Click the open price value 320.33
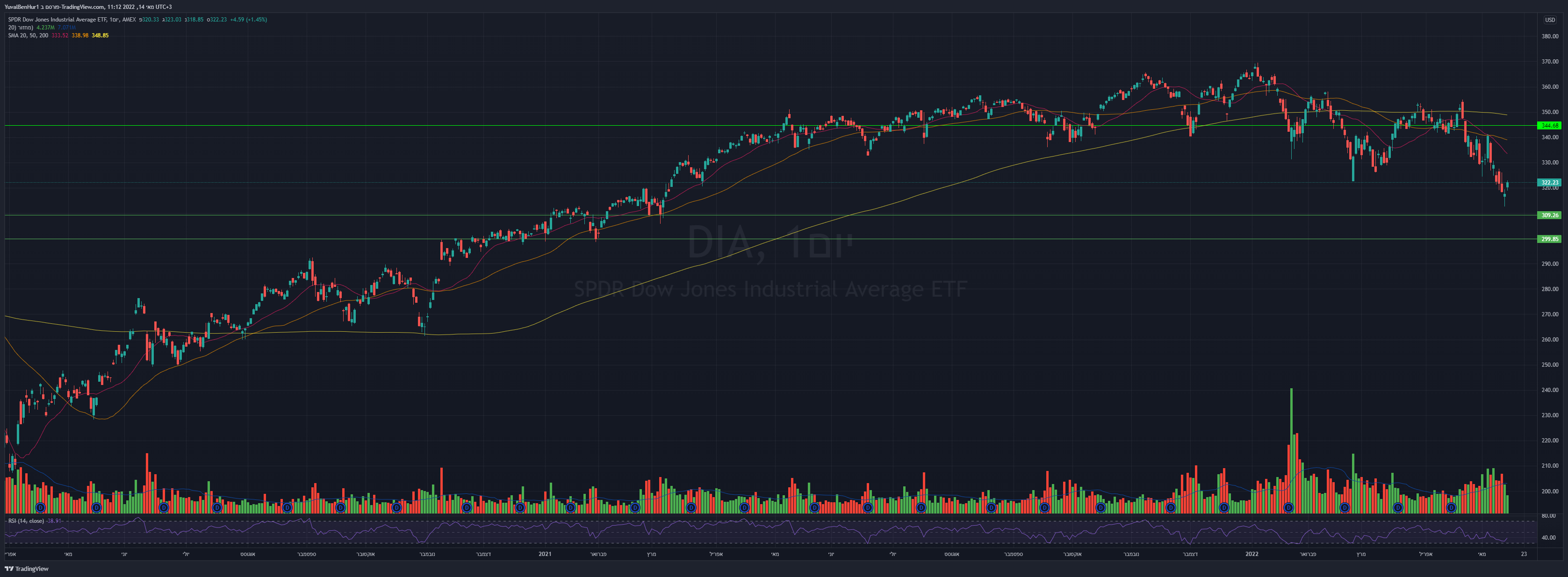Image resolution: width=1568 pixels, height=577 pixels. coord(151,20)
